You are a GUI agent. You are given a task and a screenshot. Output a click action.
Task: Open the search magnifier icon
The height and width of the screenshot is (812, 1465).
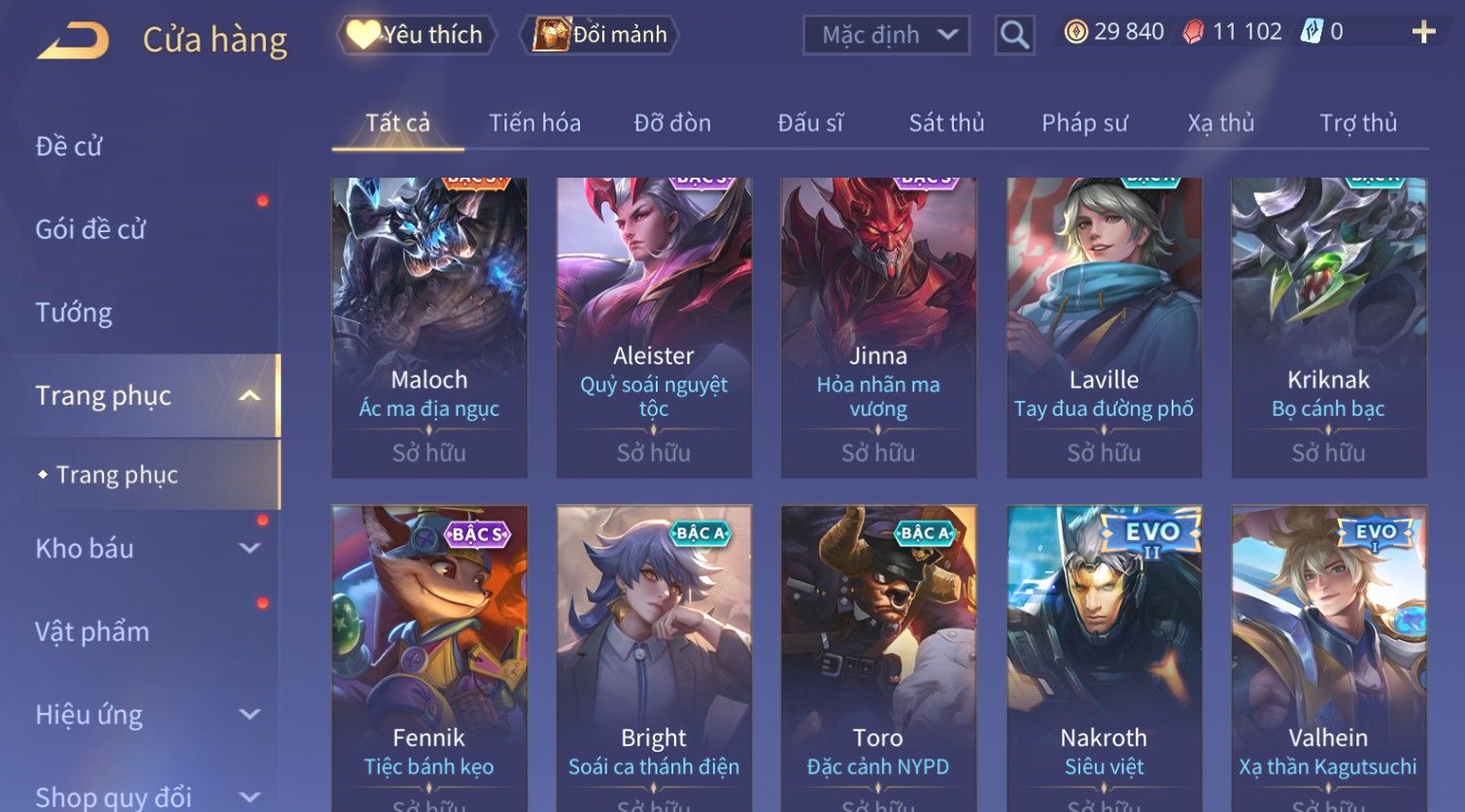point(1014,35)
